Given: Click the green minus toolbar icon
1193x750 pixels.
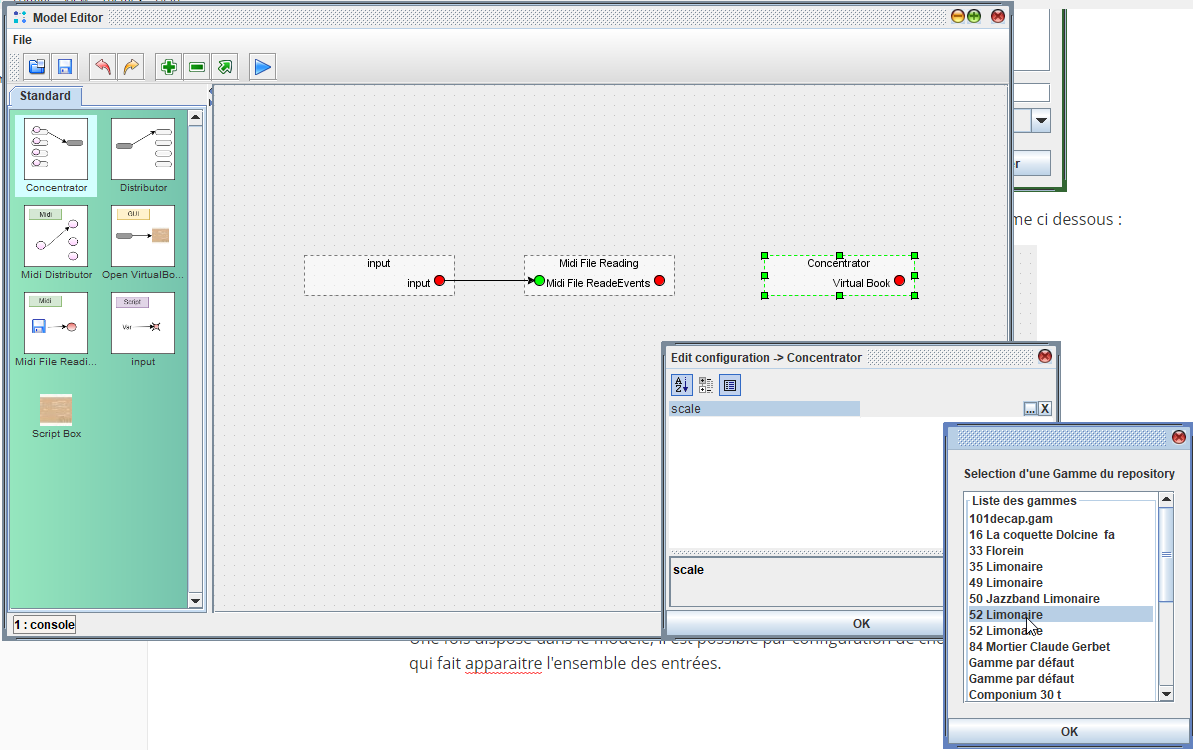Looking at the screenshot, I should (x=197, y=67).
